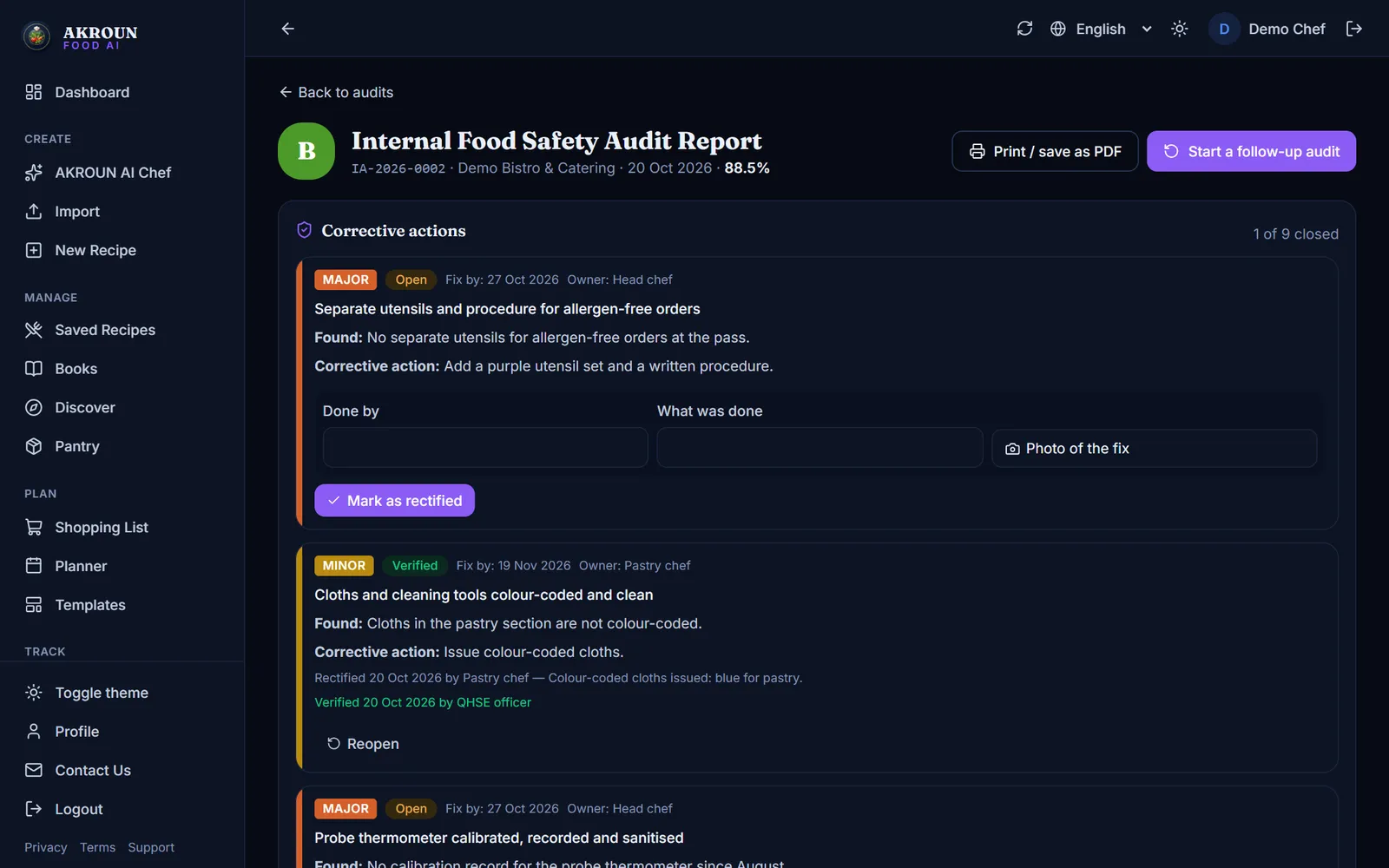Go back to audits

click(x=336, y=92)
